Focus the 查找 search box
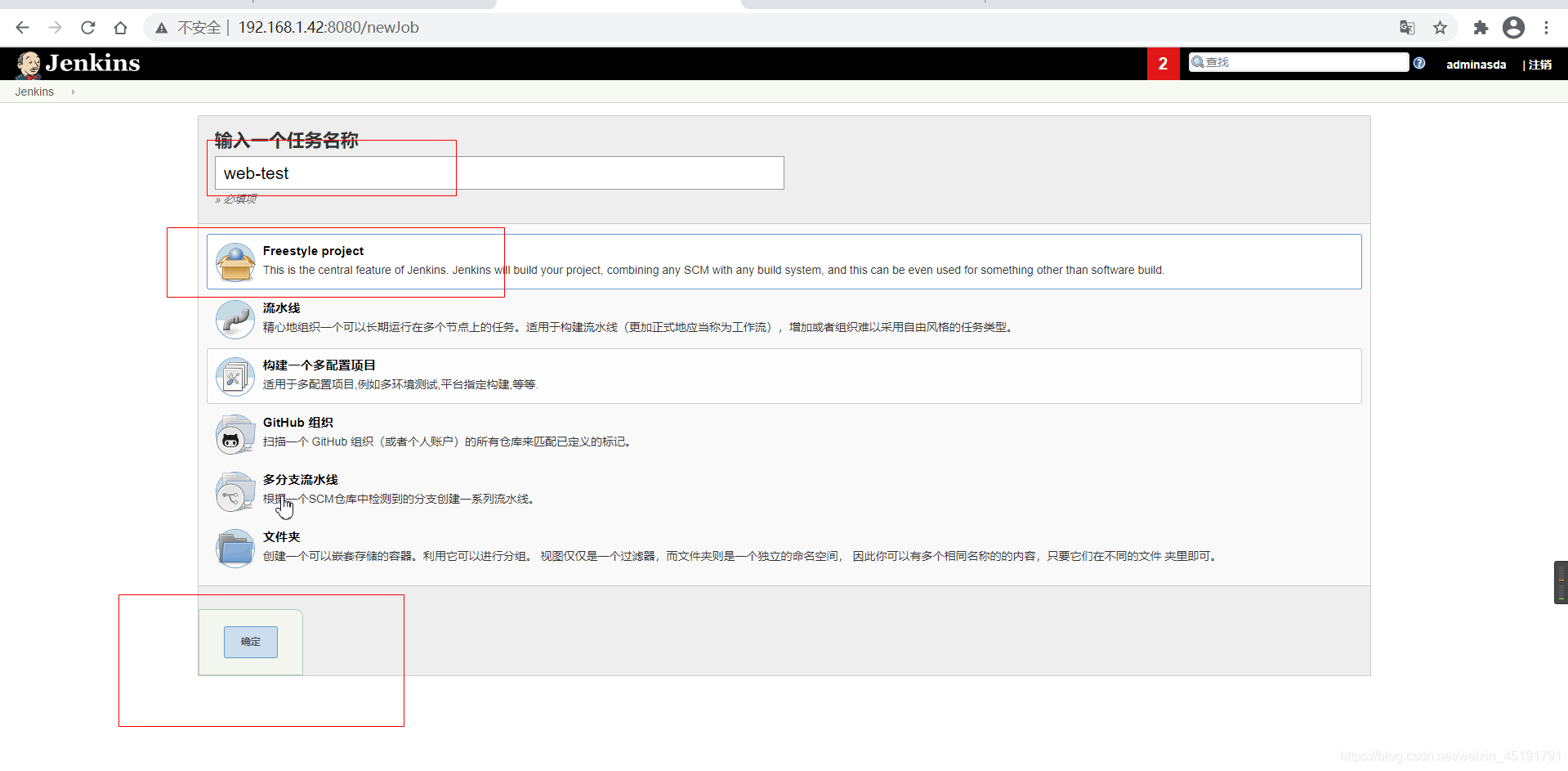This screenshot has height=771, width=1568. point(1298,62)
